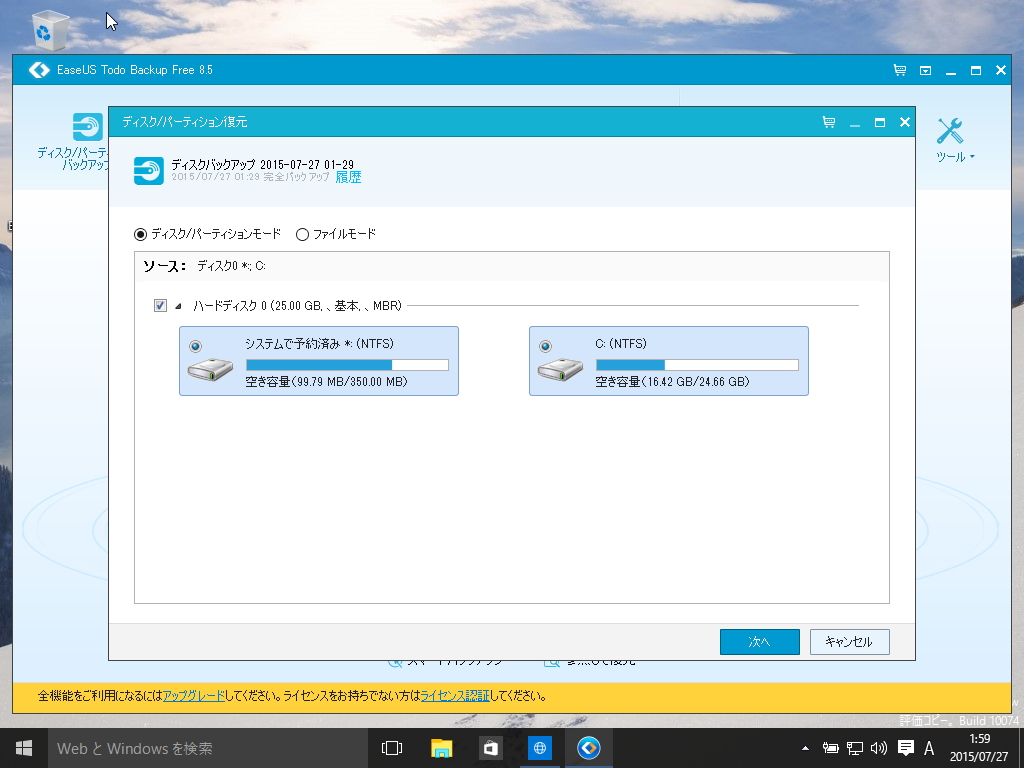The image size is (1024, 768).
Task: Click shopping cart icon in main EaseUS title bar
Action: 900,70
